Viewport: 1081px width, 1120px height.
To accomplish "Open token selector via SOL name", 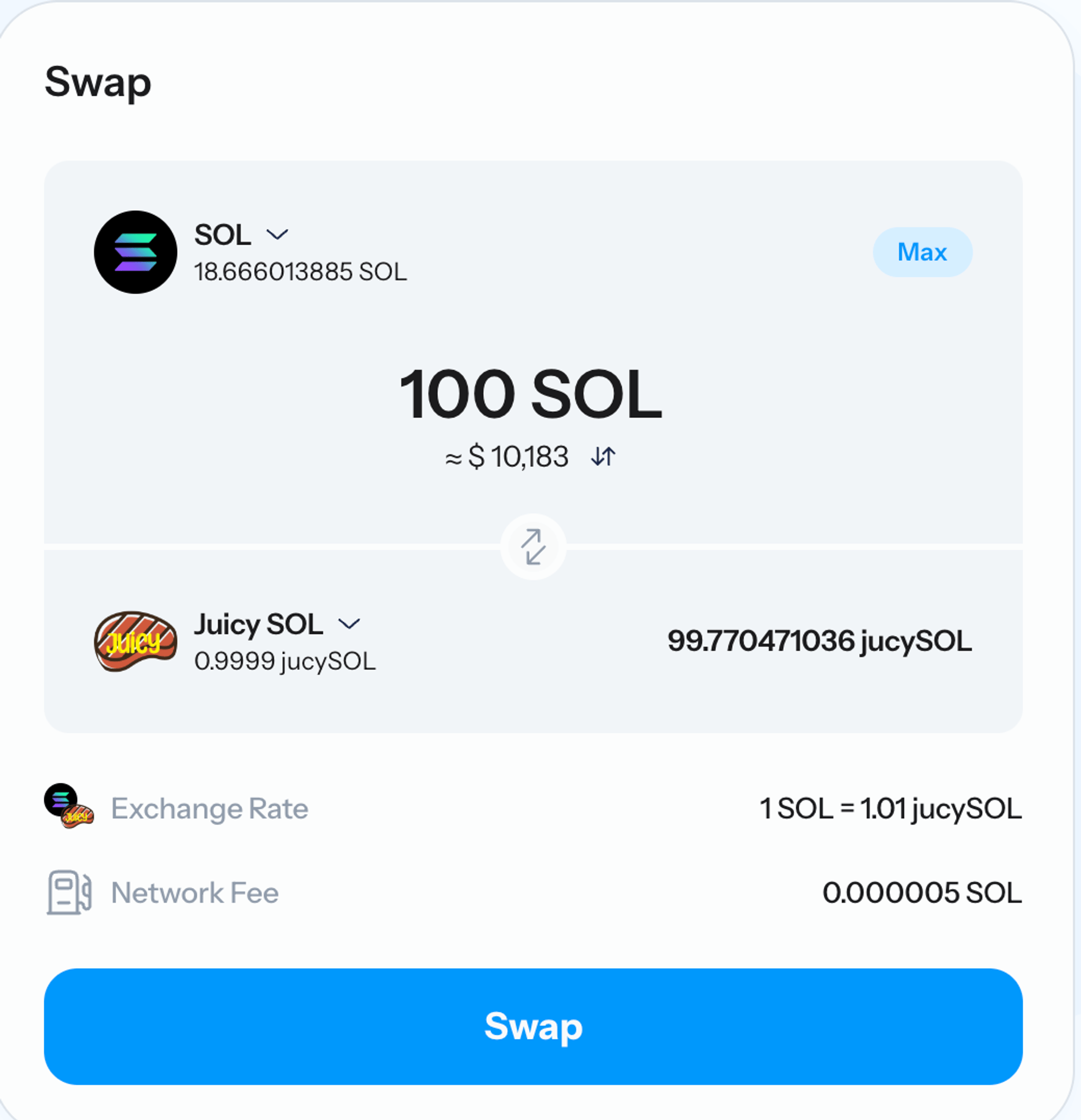I will pyautogui.click(x=222, y=235).
